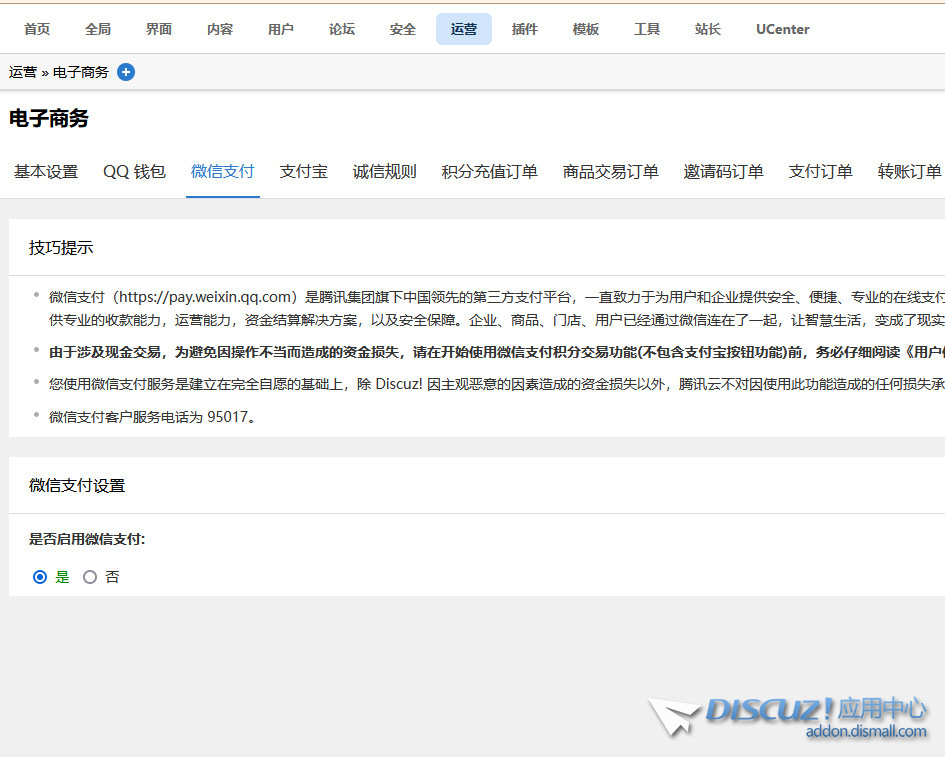Open the 全局 menu item
Viewport: 945px width, 757px height.
97,29
